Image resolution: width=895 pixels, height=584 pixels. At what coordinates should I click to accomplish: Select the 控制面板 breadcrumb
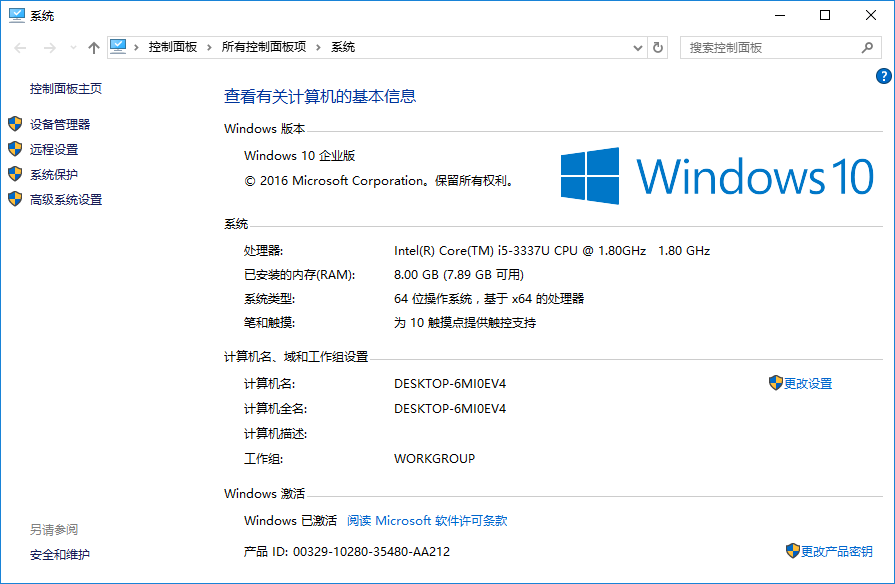172,47
